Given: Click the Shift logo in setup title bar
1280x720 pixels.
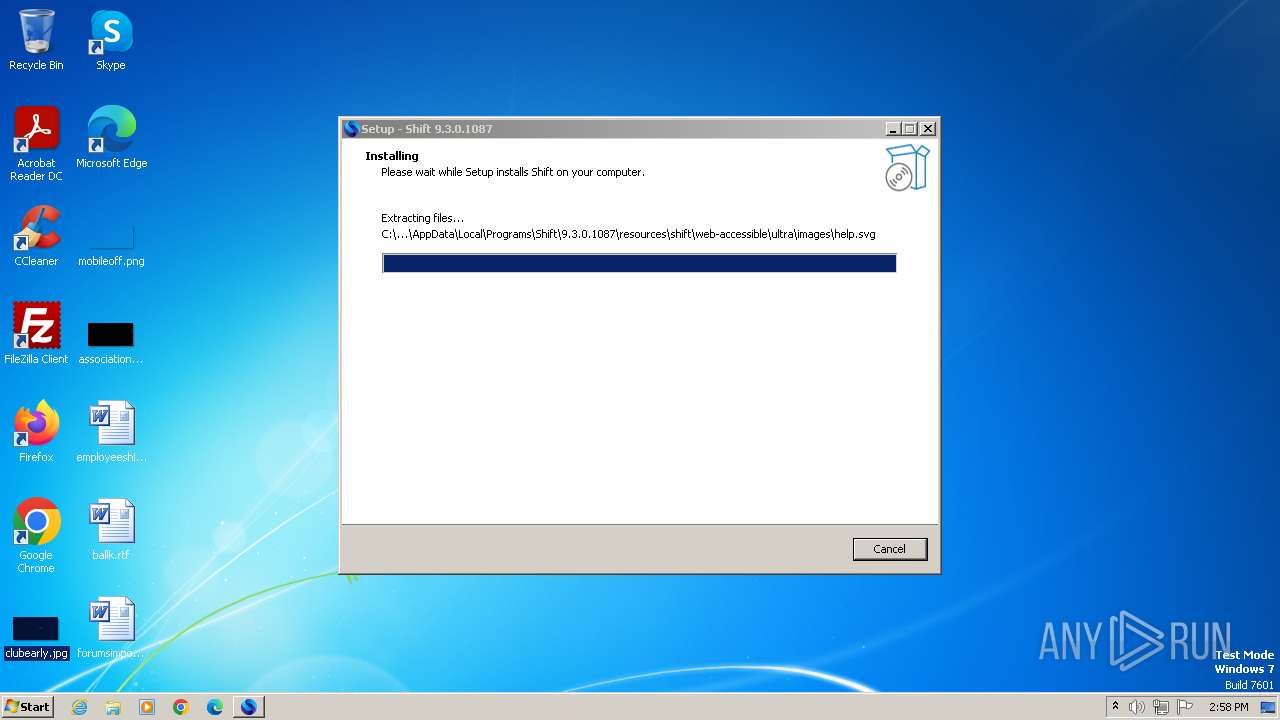Looking at the screenshot, I should point(351,129).
